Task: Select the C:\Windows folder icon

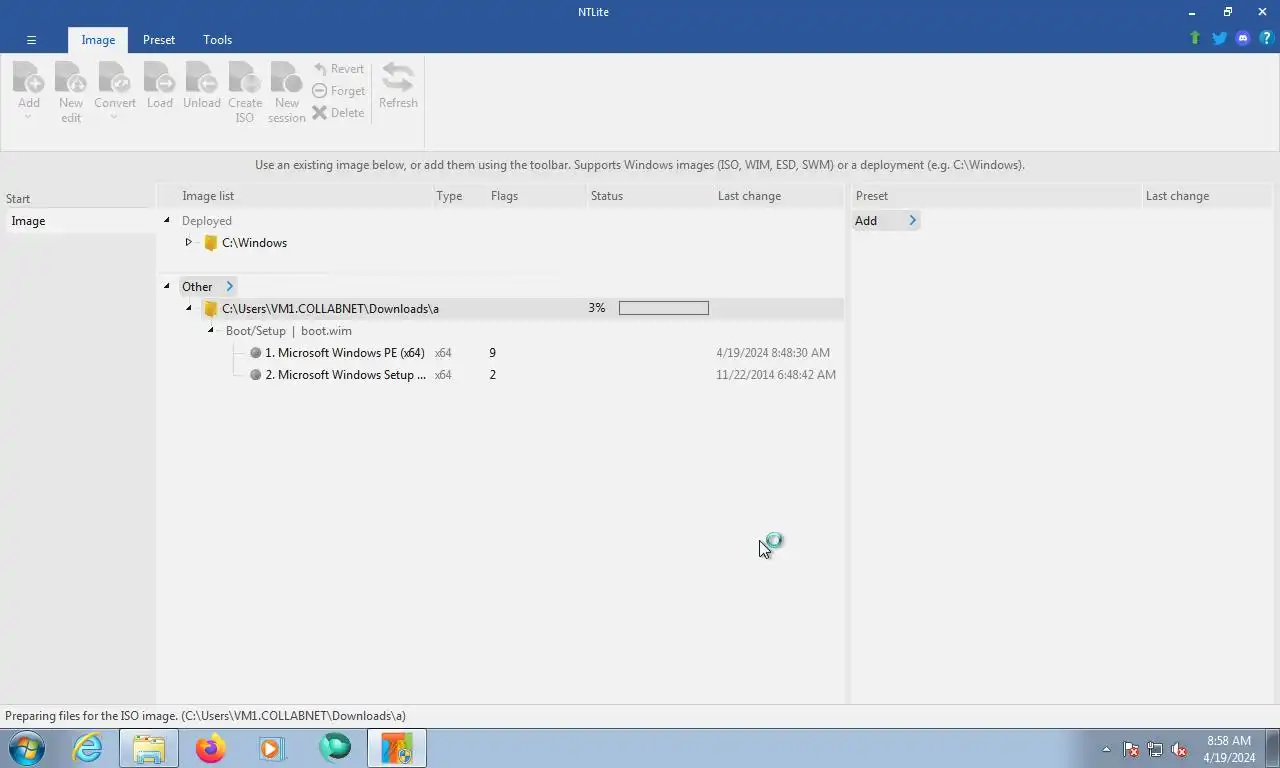Action: (x=211, y=243)
